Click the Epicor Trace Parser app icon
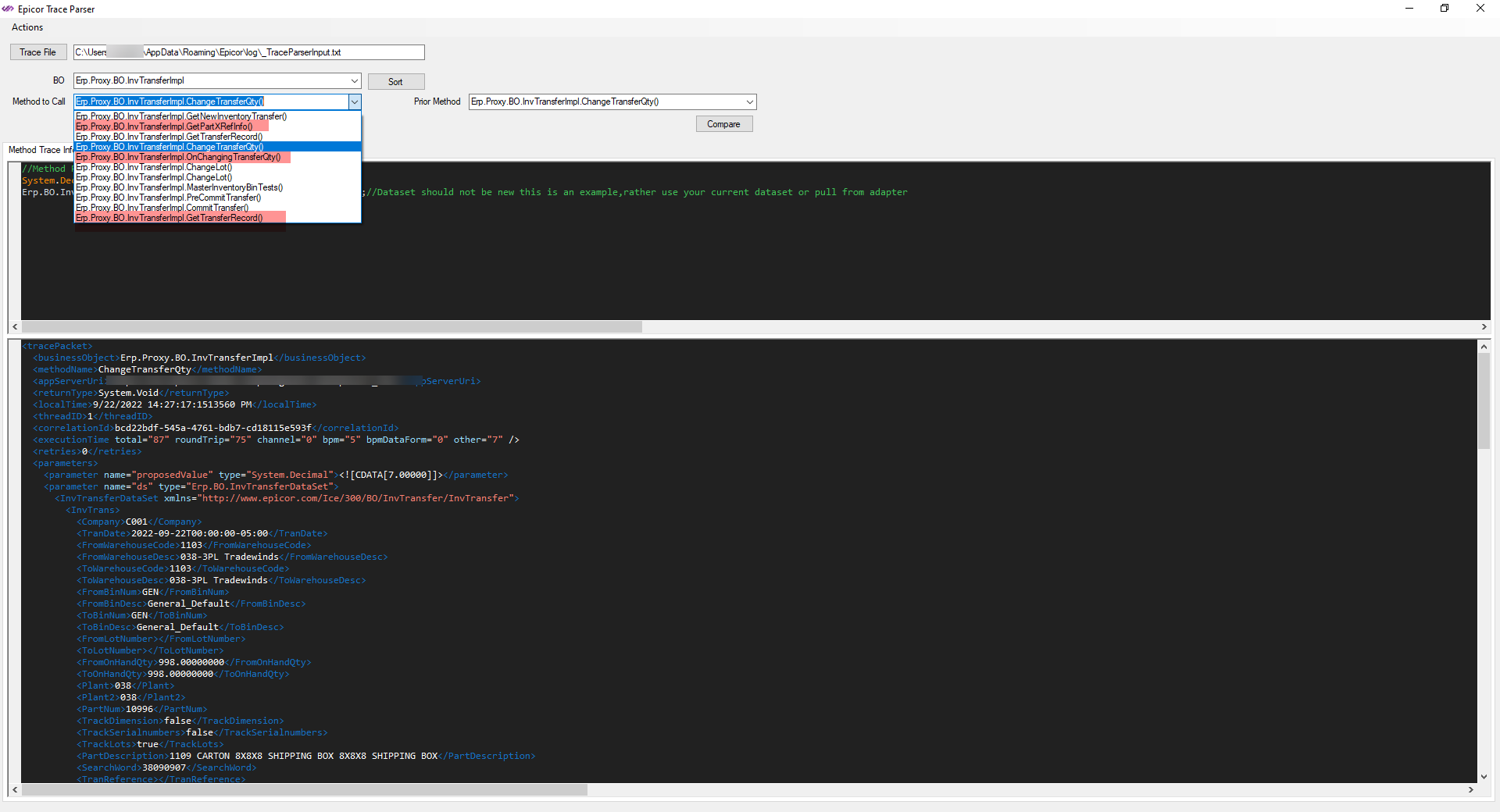This screenshot has width=1500, height=812. [8, 9]
